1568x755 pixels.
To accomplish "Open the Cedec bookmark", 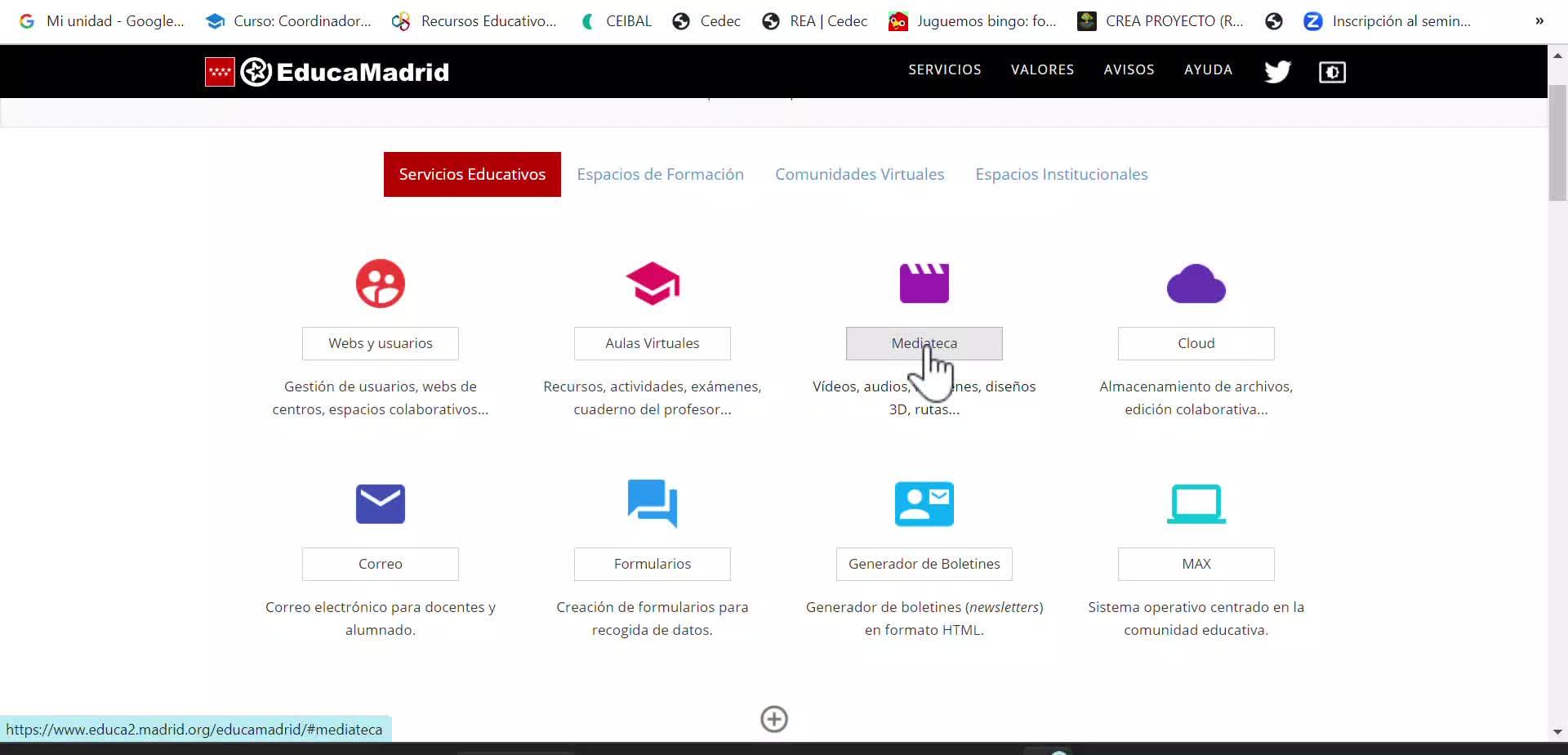I will (706, 21).
